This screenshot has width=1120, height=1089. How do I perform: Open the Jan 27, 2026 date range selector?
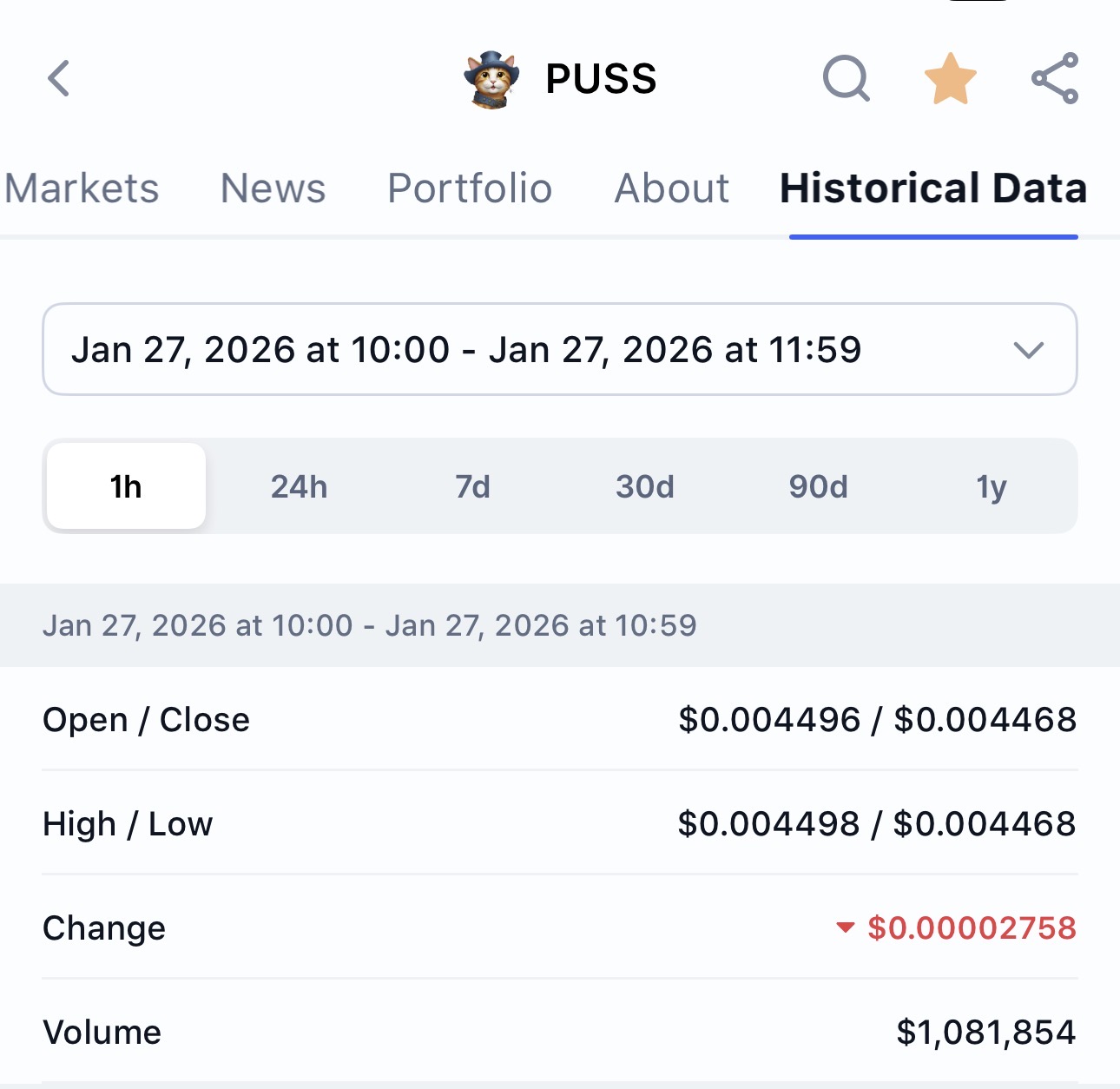click(x=466, y=350)
